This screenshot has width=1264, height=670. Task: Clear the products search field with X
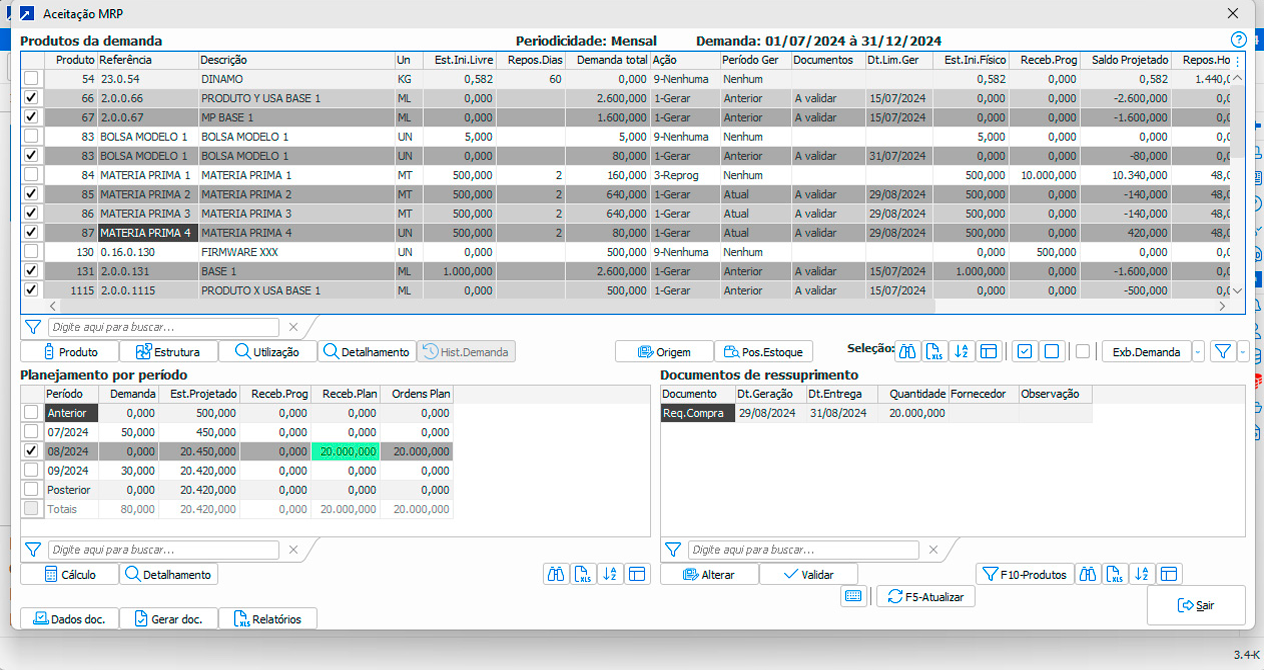coord(293,327)
